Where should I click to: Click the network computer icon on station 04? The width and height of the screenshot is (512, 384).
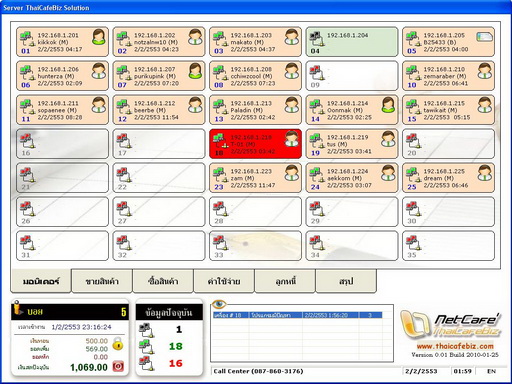click(x=316, y=39)
